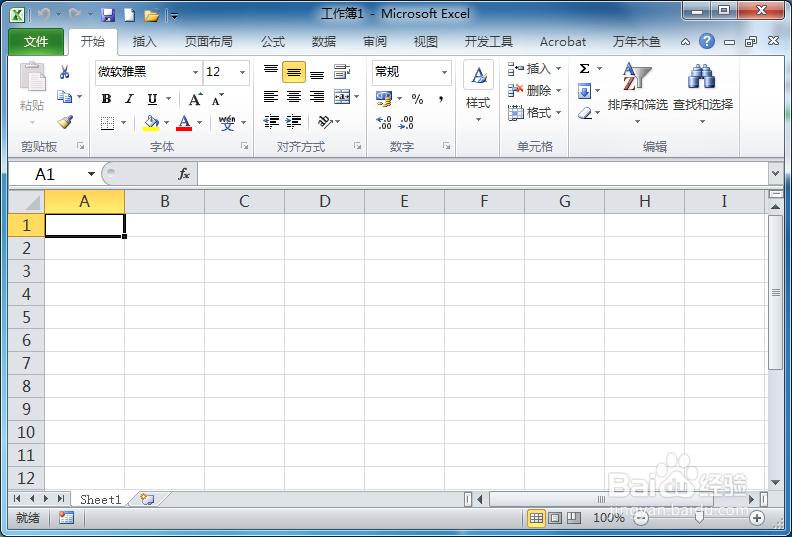Increase decimal places
The width and height of the screenshot is (792, 537).
[x=384, y=122]
